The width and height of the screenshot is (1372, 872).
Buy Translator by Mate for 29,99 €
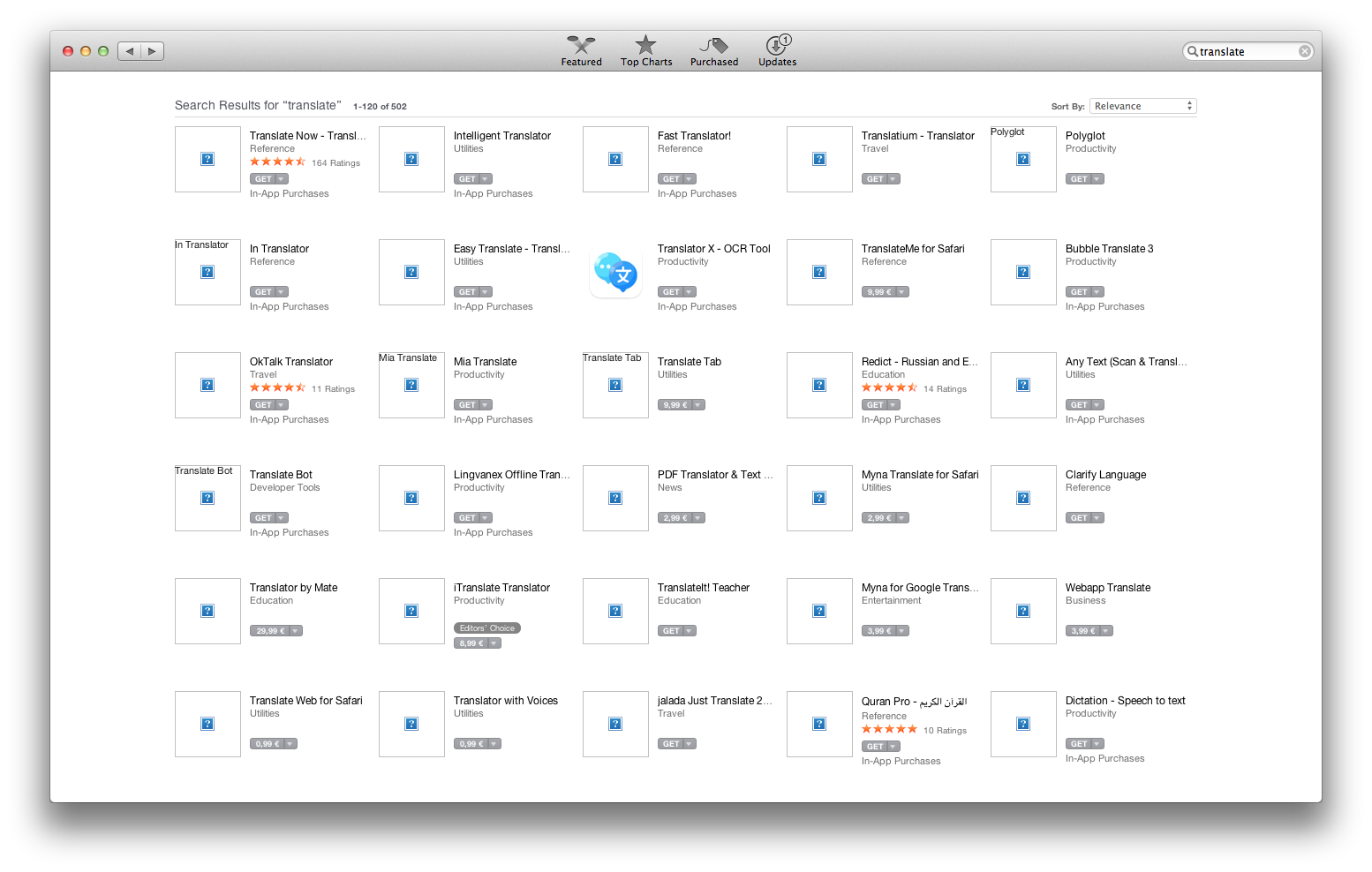(x=270, y=631)
